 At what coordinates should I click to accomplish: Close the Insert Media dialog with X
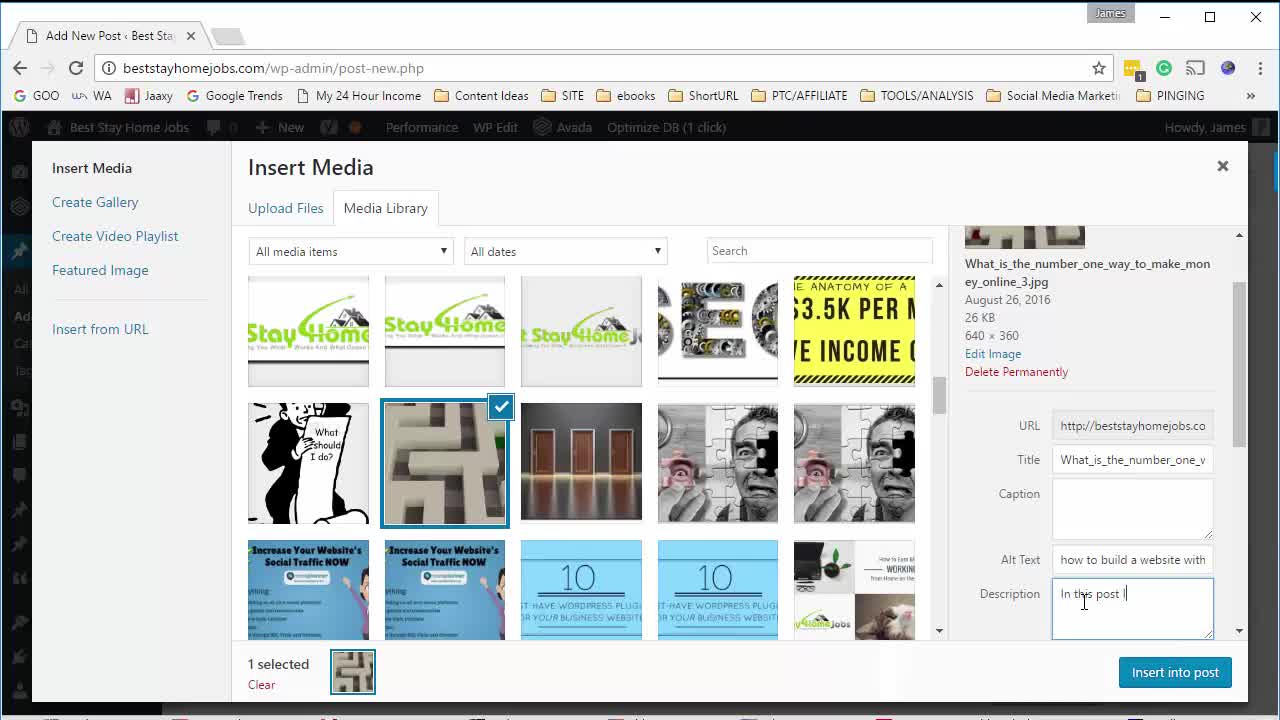(1222, 166)
